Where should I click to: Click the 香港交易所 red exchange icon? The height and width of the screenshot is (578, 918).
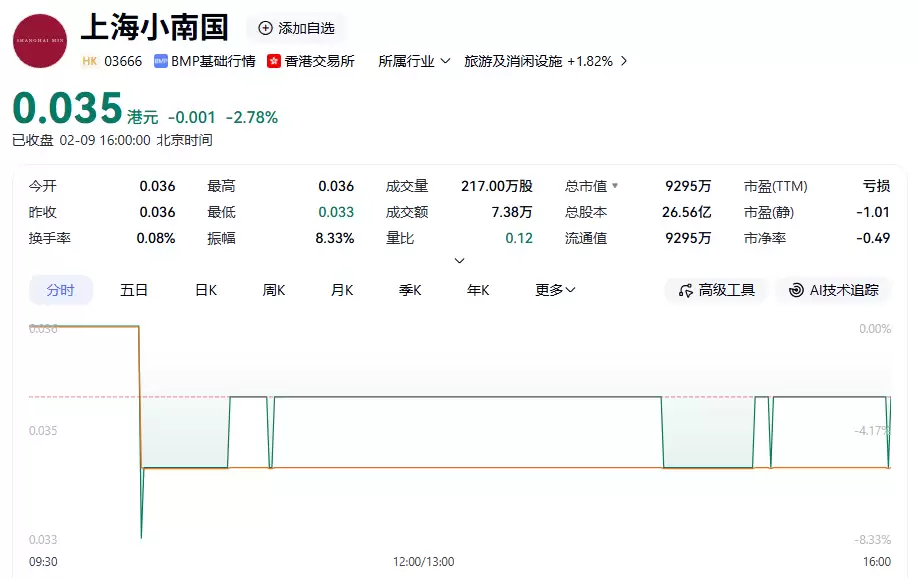click(274, 60)
